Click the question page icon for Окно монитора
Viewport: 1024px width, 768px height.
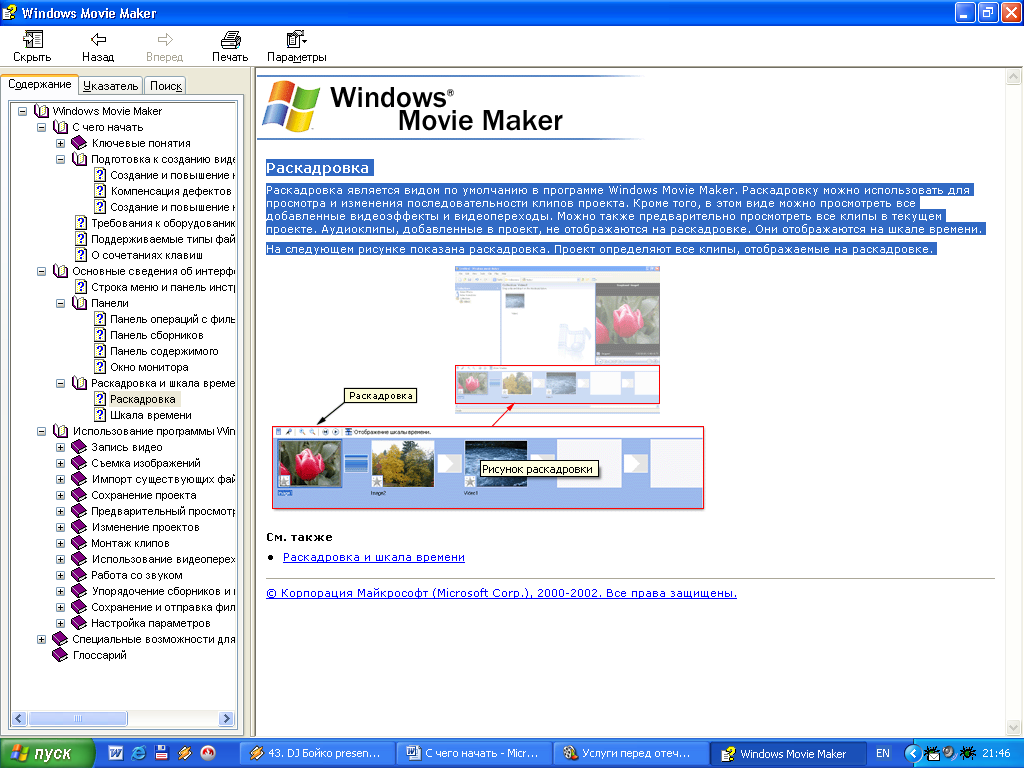coord(100,367)
